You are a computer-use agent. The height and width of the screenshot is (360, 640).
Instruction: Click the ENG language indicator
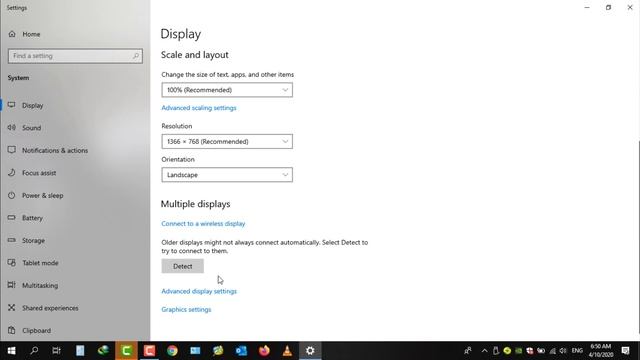[x=577, y=351]
